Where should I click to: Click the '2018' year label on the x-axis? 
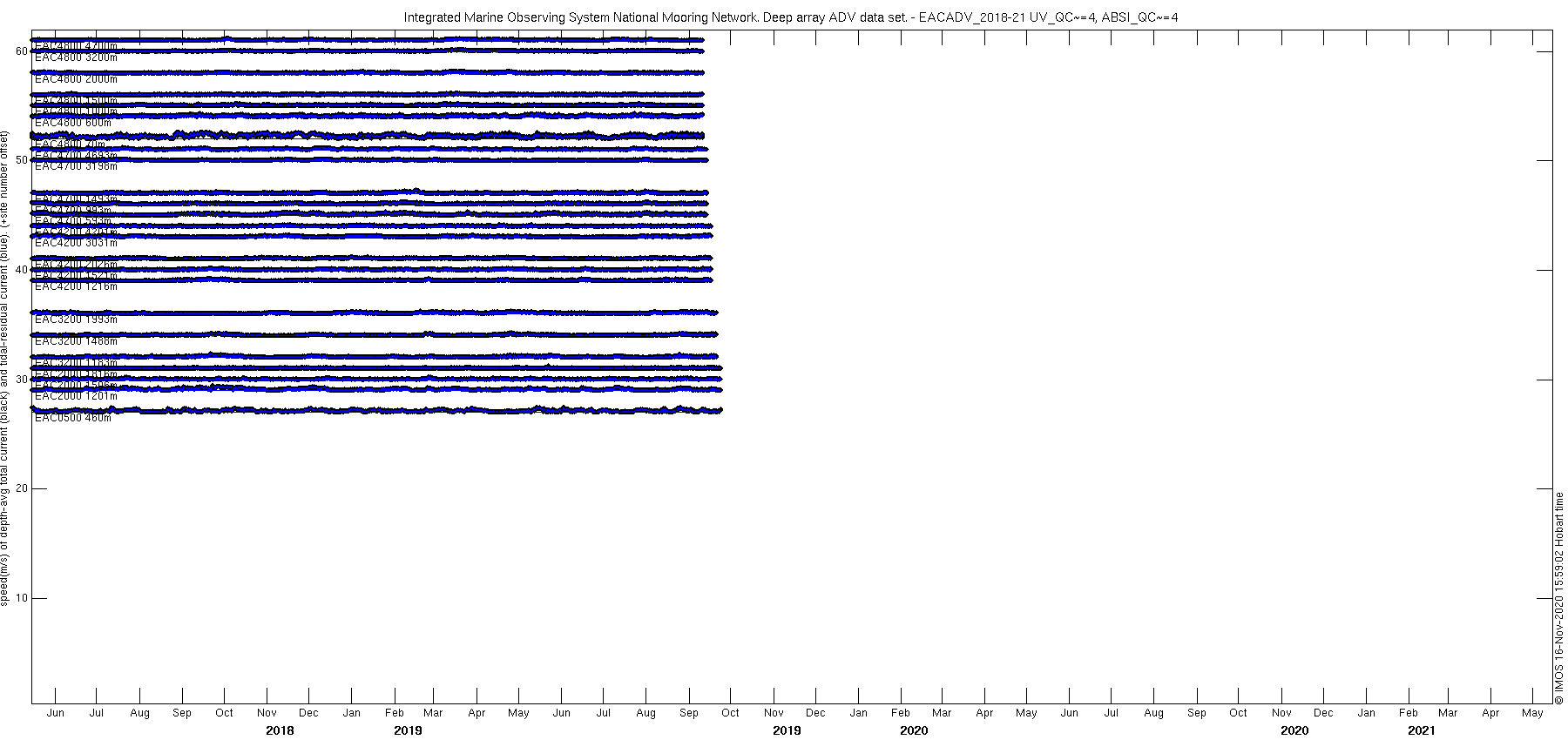(280, 730)
